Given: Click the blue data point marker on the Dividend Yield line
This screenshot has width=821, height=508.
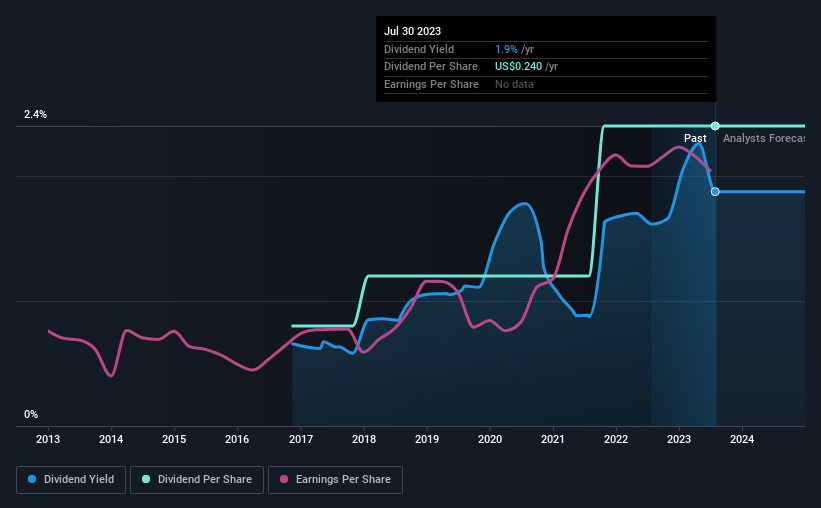Looking at the screenshot, I should [715, 191].
